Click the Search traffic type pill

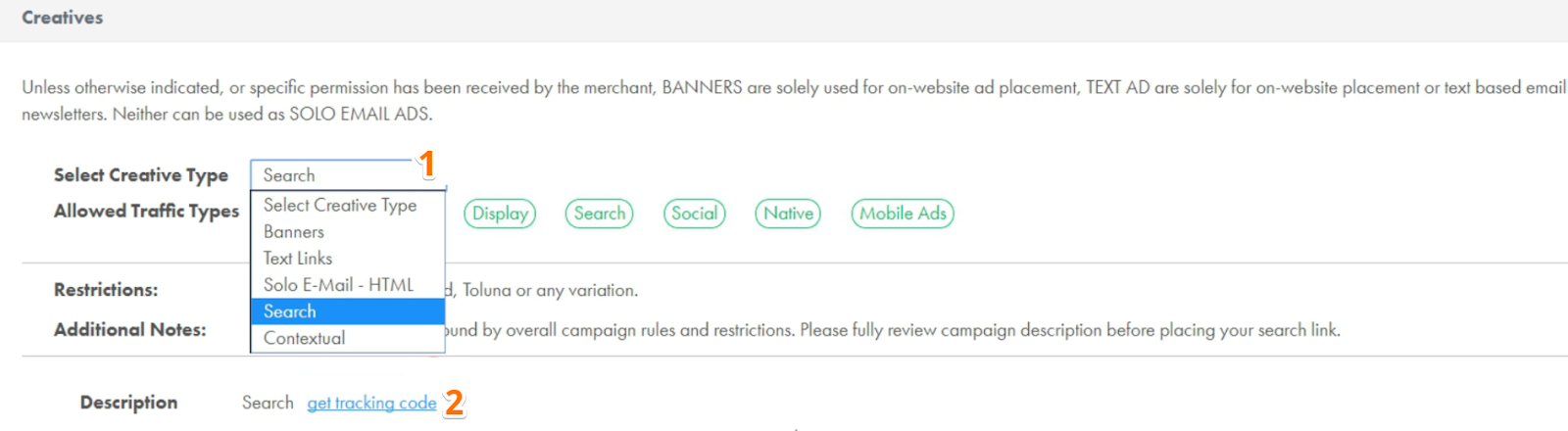tap(599, 214)
